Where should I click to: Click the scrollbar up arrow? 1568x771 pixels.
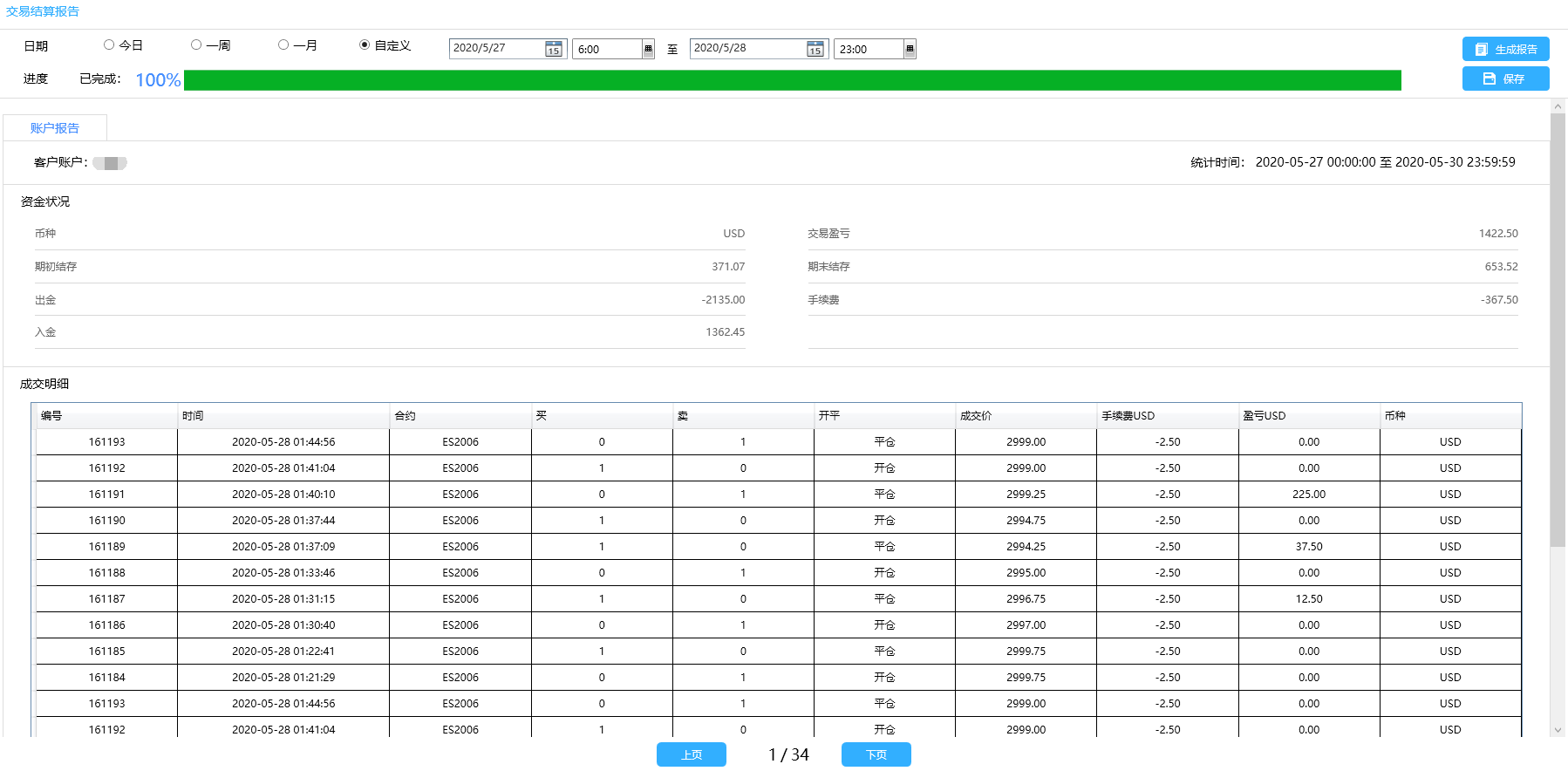pyautogui.click(x=1558, y=106)
